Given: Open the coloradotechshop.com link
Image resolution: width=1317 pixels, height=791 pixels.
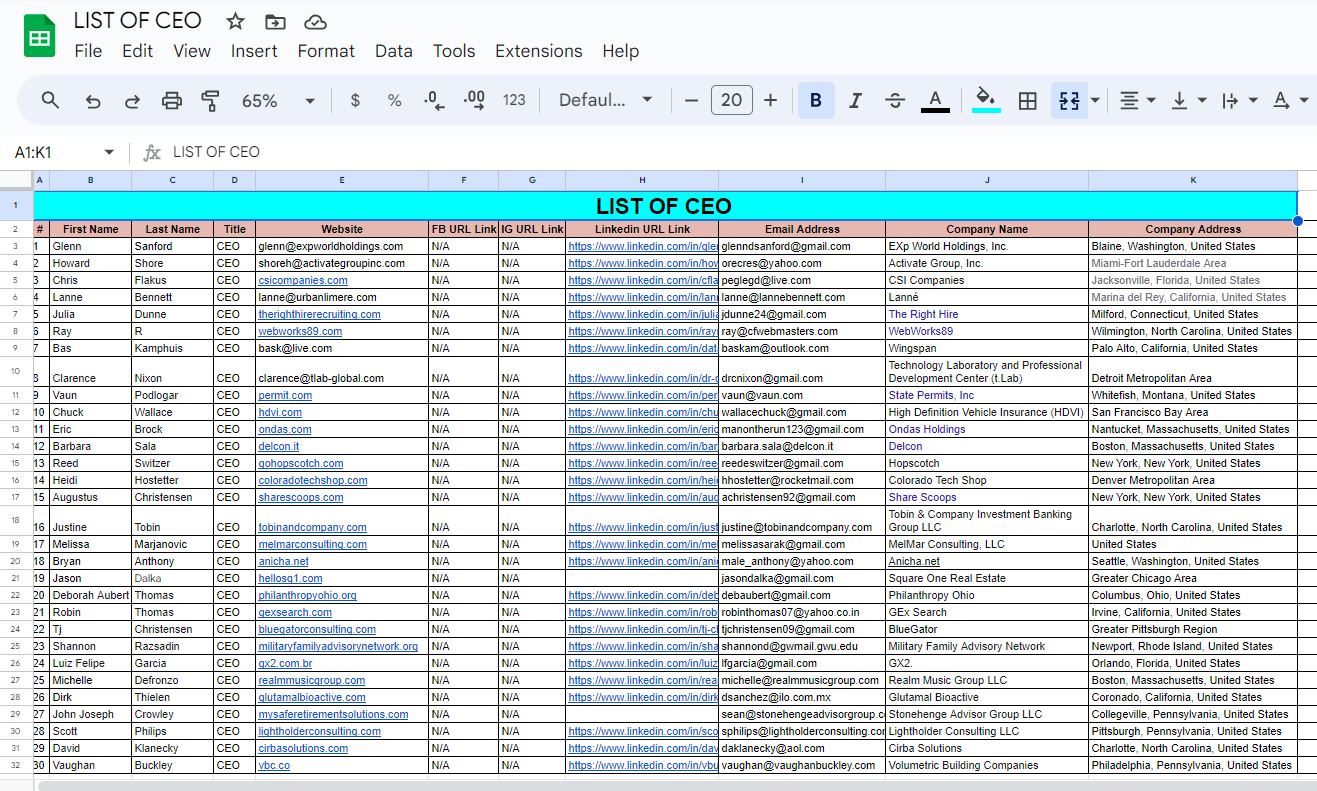Looking at the screenshot, I should (x=313, y=480).
